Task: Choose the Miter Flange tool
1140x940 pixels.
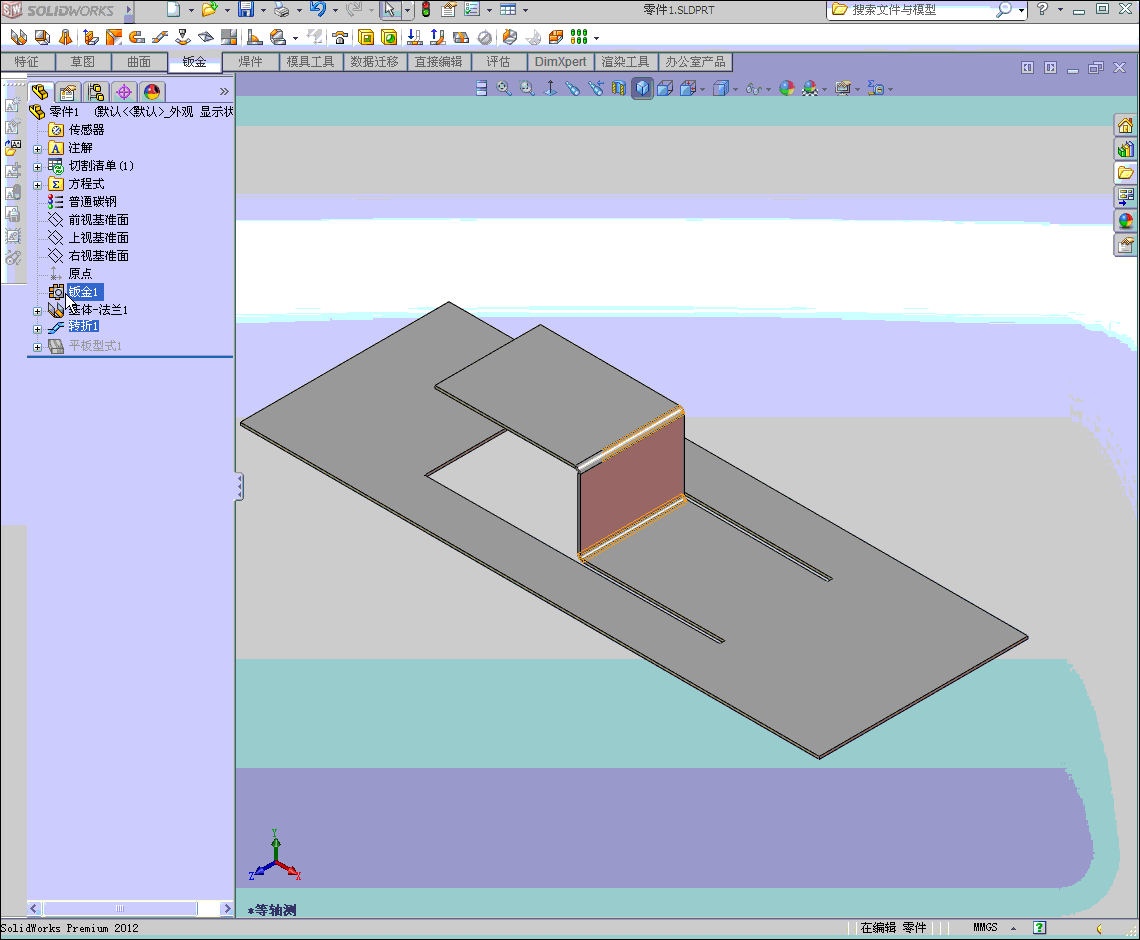Action: [x=113, y=37]
